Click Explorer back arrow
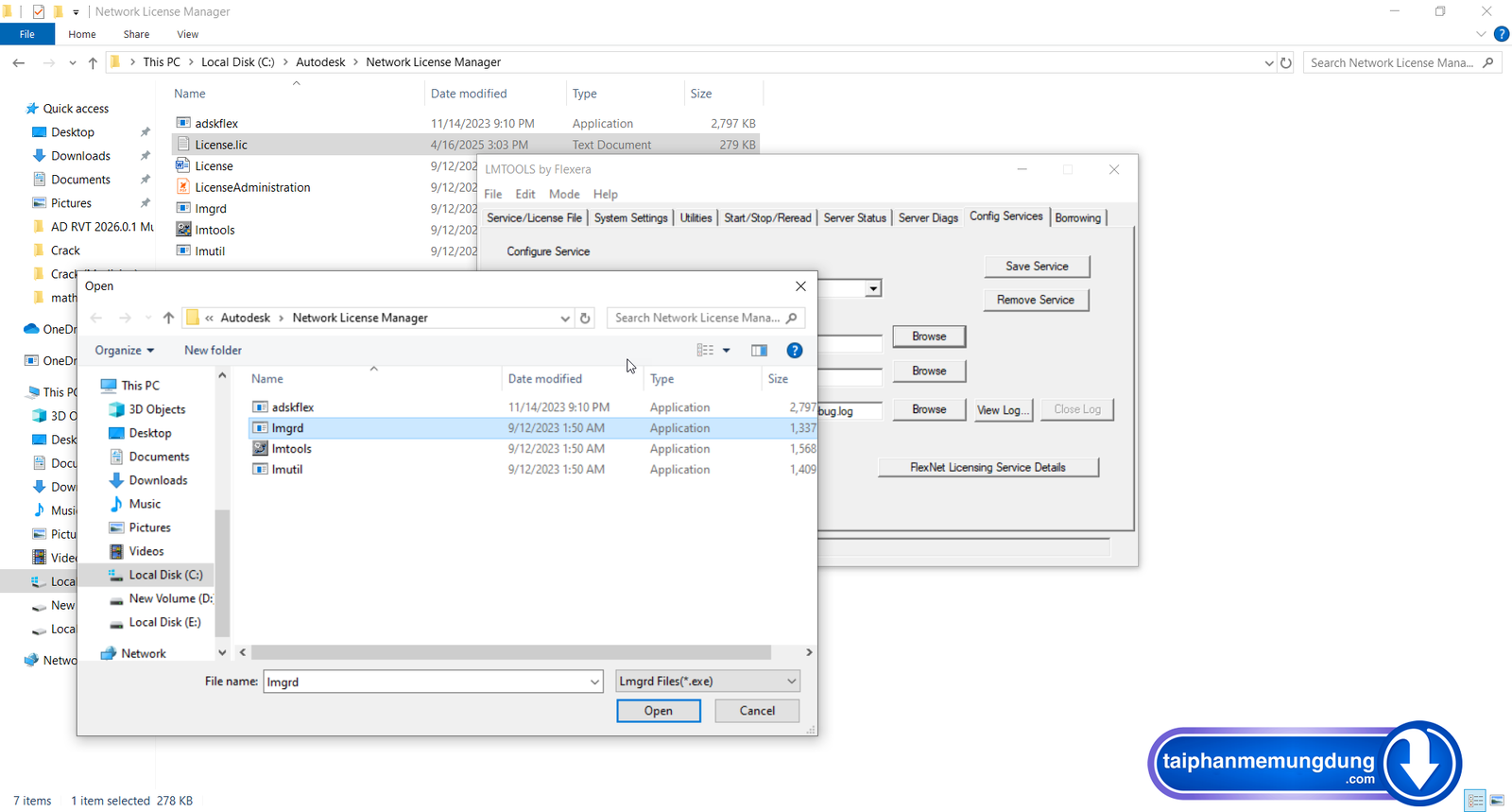The height and width of the screenshot is (812, 1512). point(19,62)
